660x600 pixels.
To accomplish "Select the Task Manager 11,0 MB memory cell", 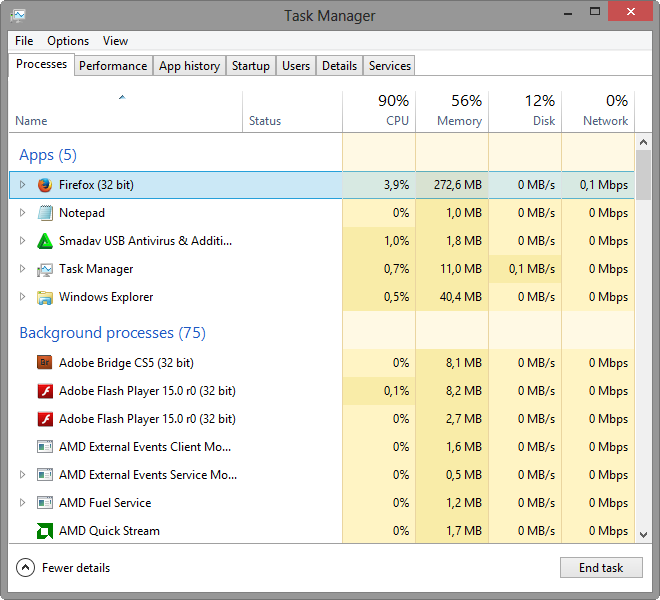I will point(452,269).
